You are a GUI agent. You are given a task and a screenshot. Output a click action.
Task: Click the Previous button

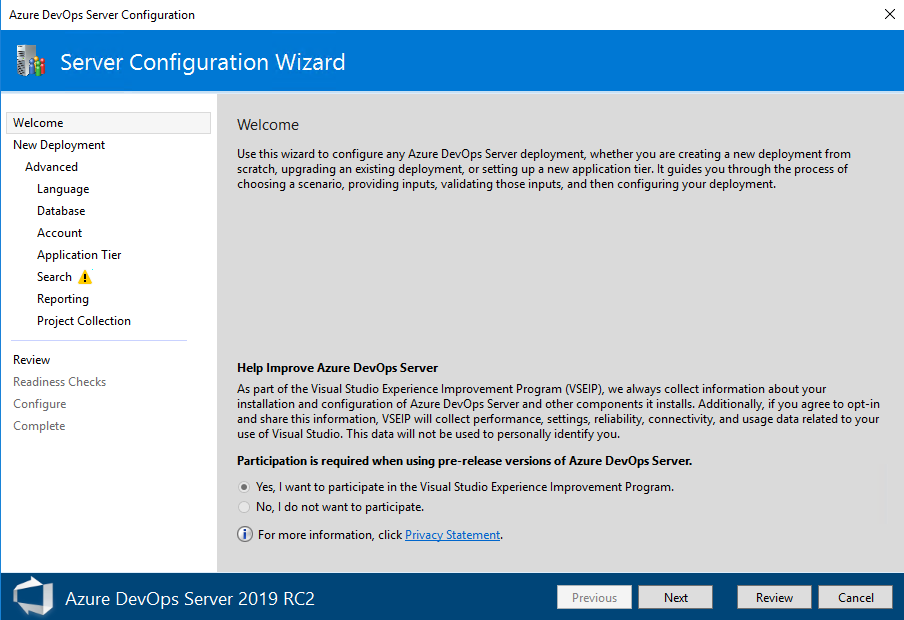[594, 597]
